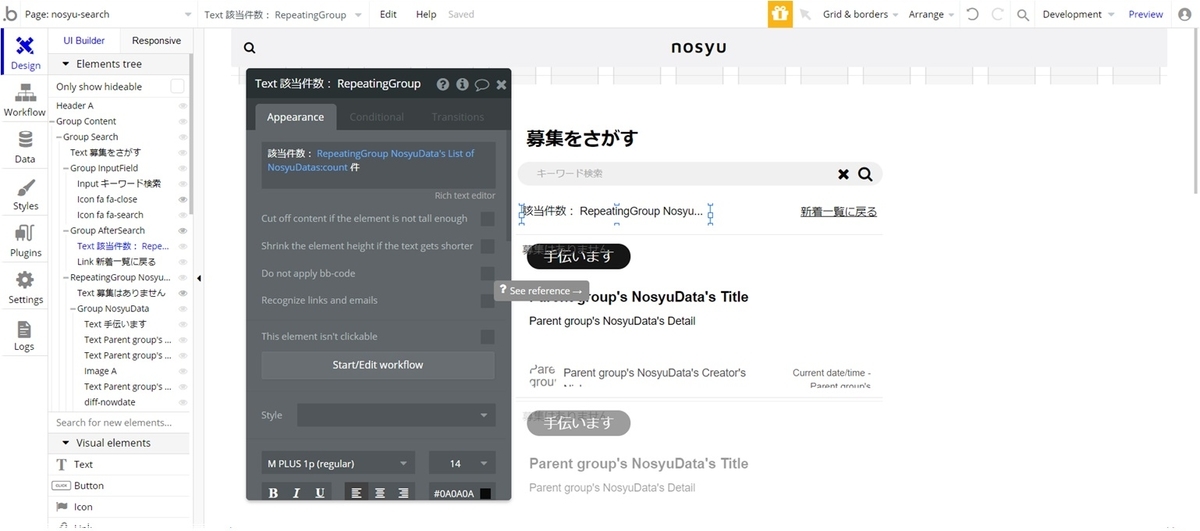The height and width of the screenshot is (531, 1200).
Task: Check Do not apply bb-code
Action: click(487, 273)
